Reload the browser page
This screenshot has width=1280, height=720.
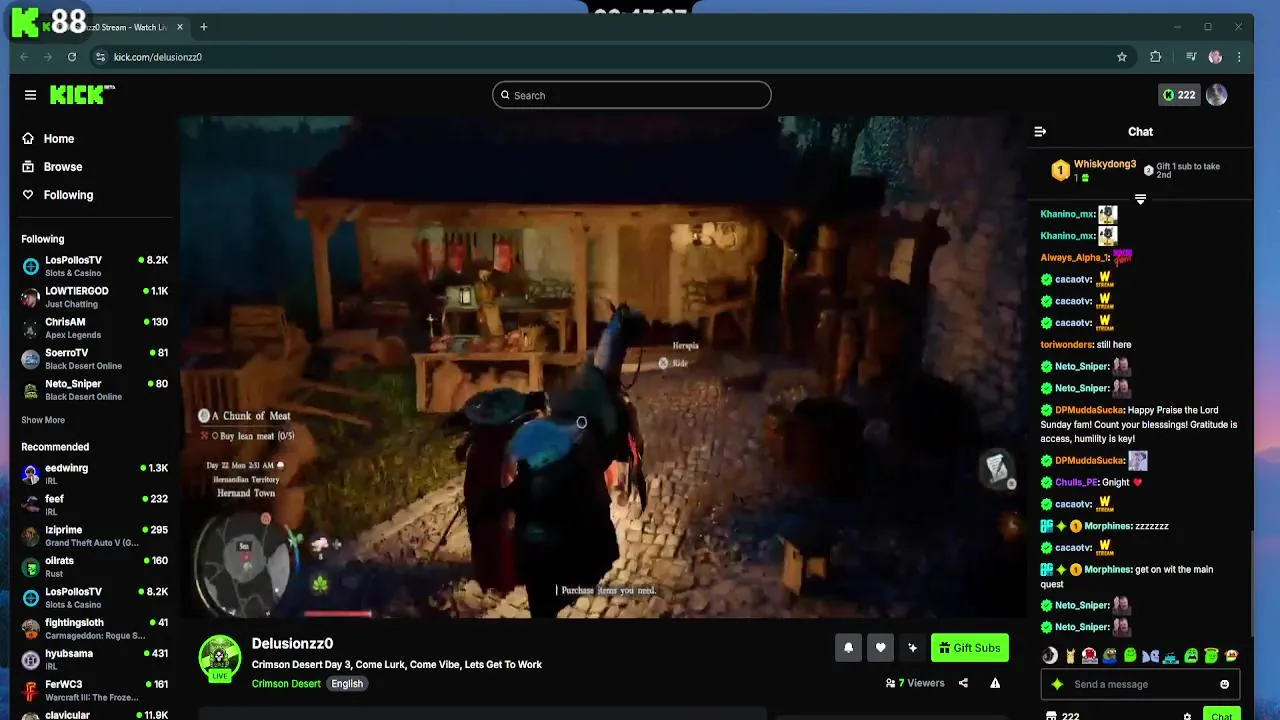pyautogui.click(x=72, y=57)
